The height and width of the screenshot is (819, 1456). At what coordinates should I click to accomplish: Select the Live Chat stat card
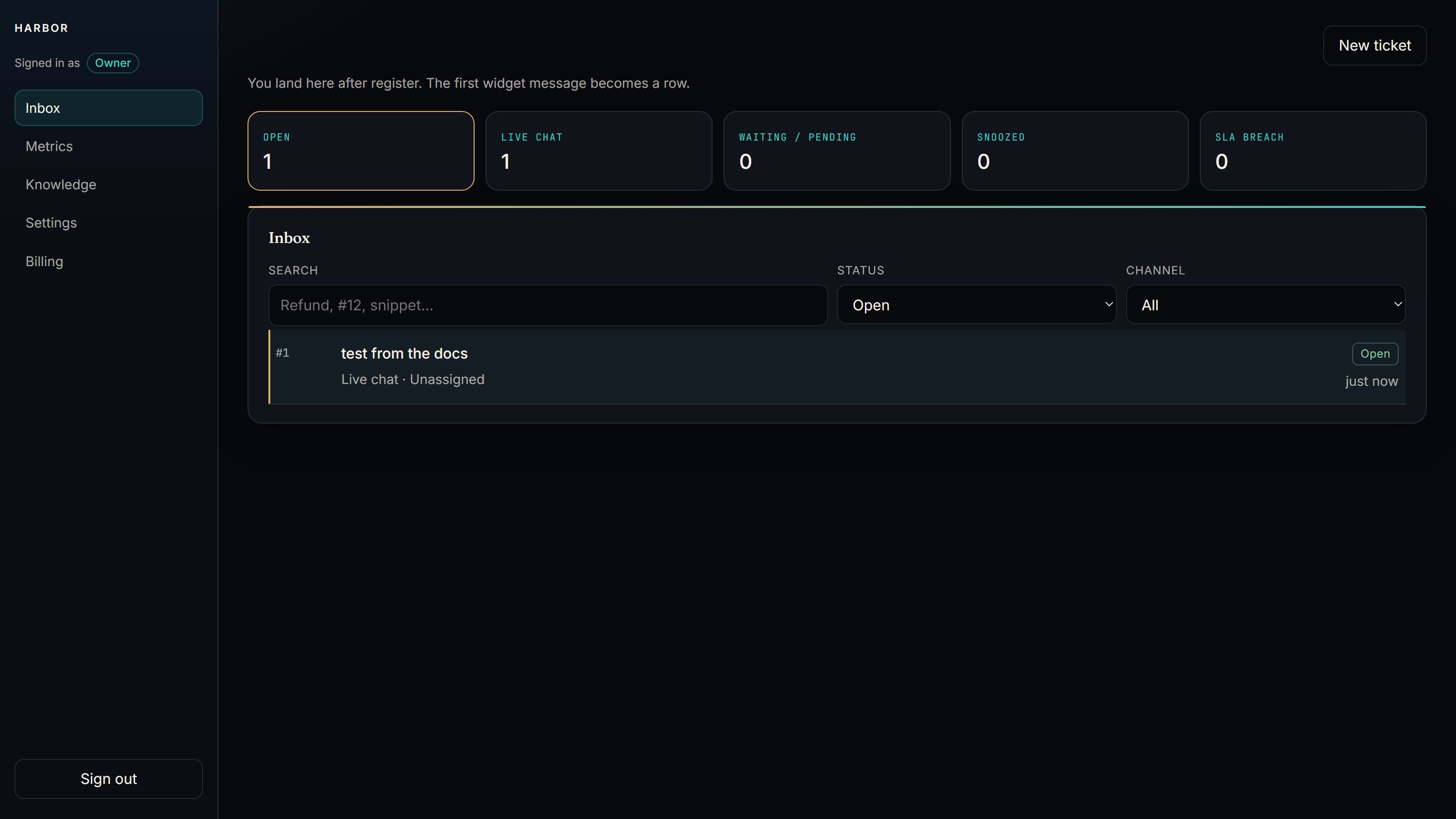coord(599,151)
